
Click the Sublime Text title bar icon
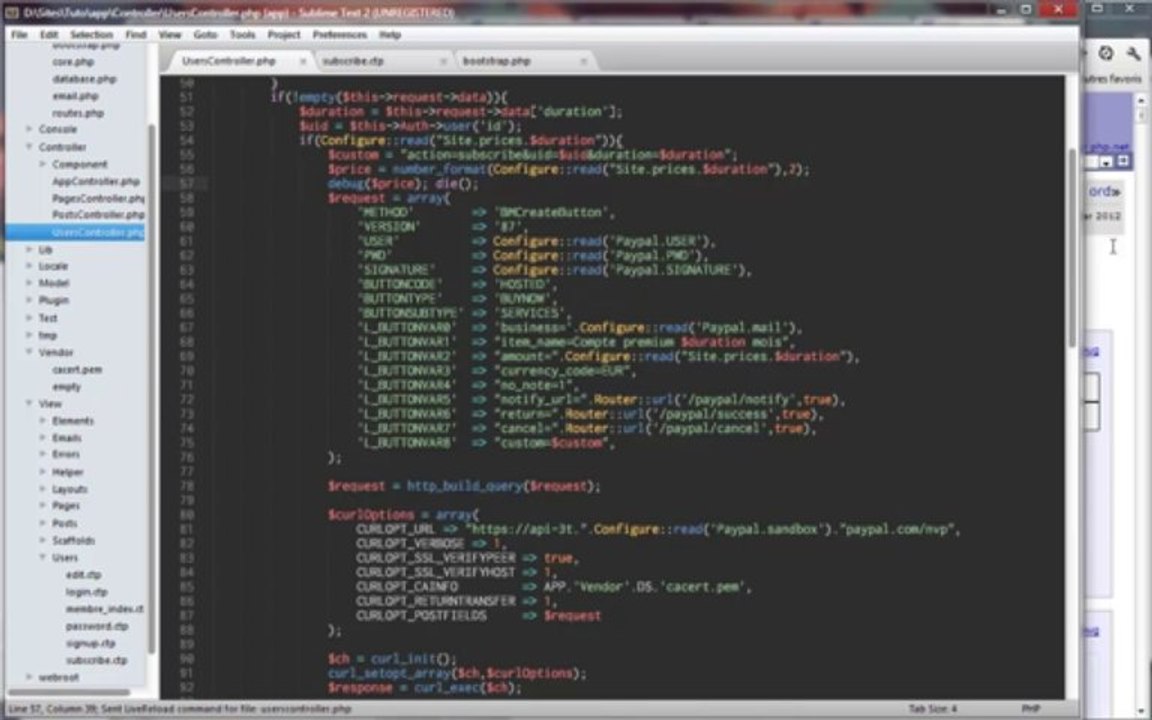click(11, 12)
